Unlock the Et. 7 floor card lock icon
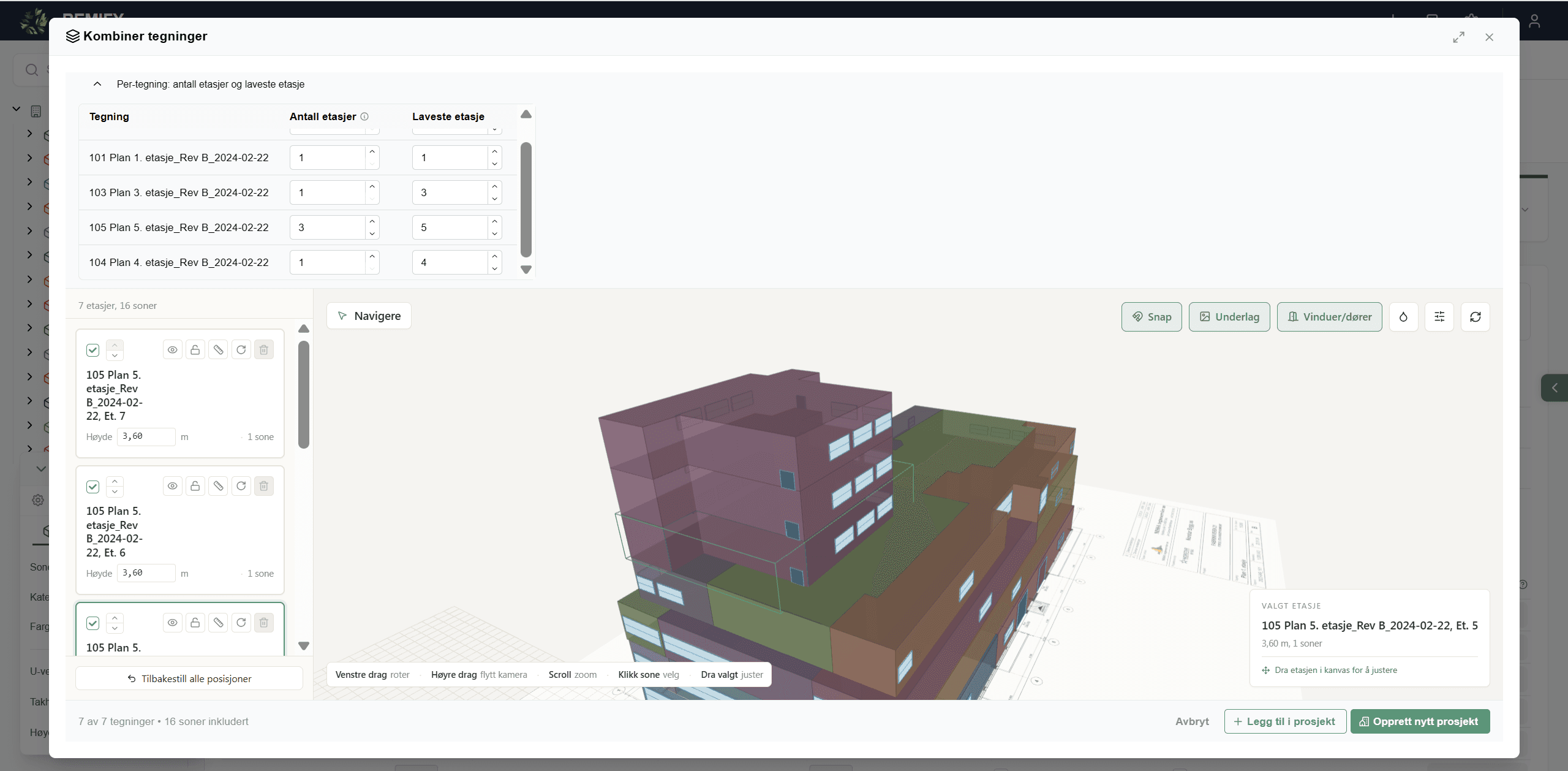The image size is (1568, 771). click(x=195, y=350)
